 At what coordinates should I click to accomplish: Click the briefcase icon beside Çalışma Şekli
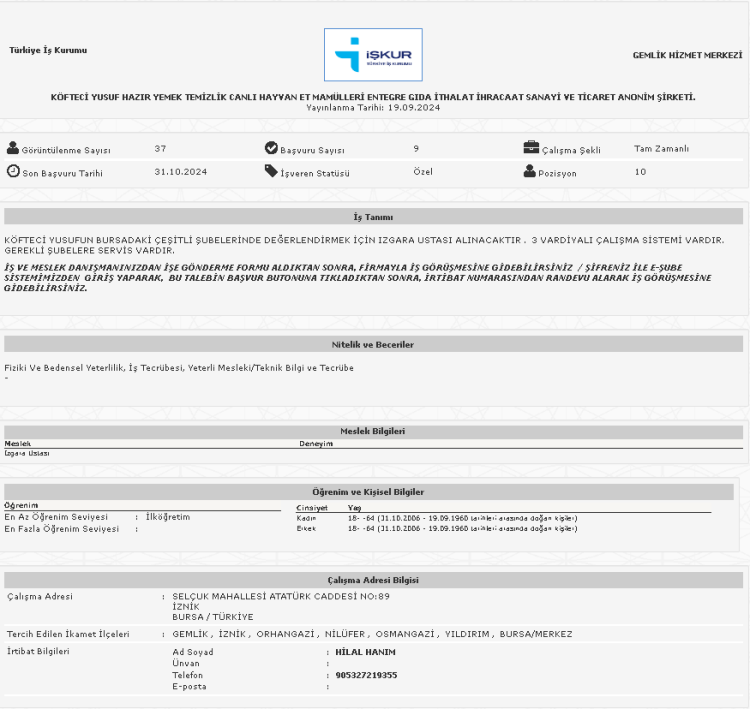coord(531,148)
